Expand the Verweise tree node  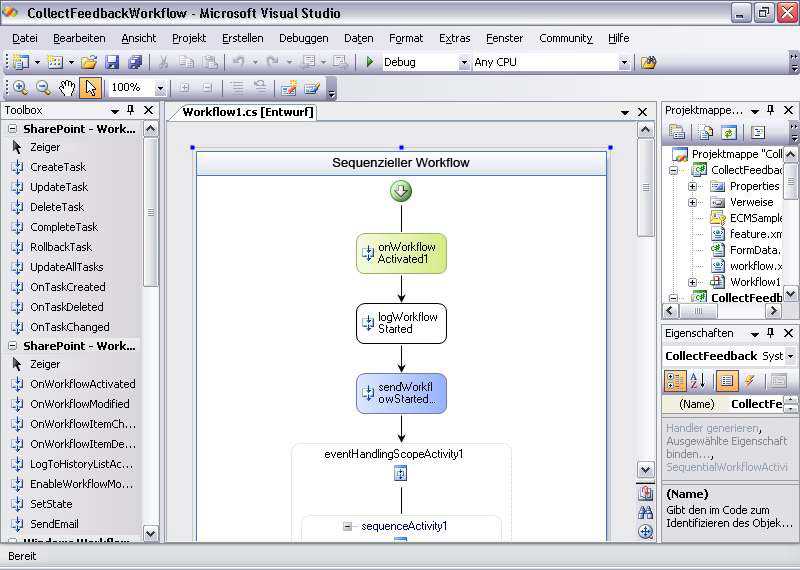[x=692, y=202]
